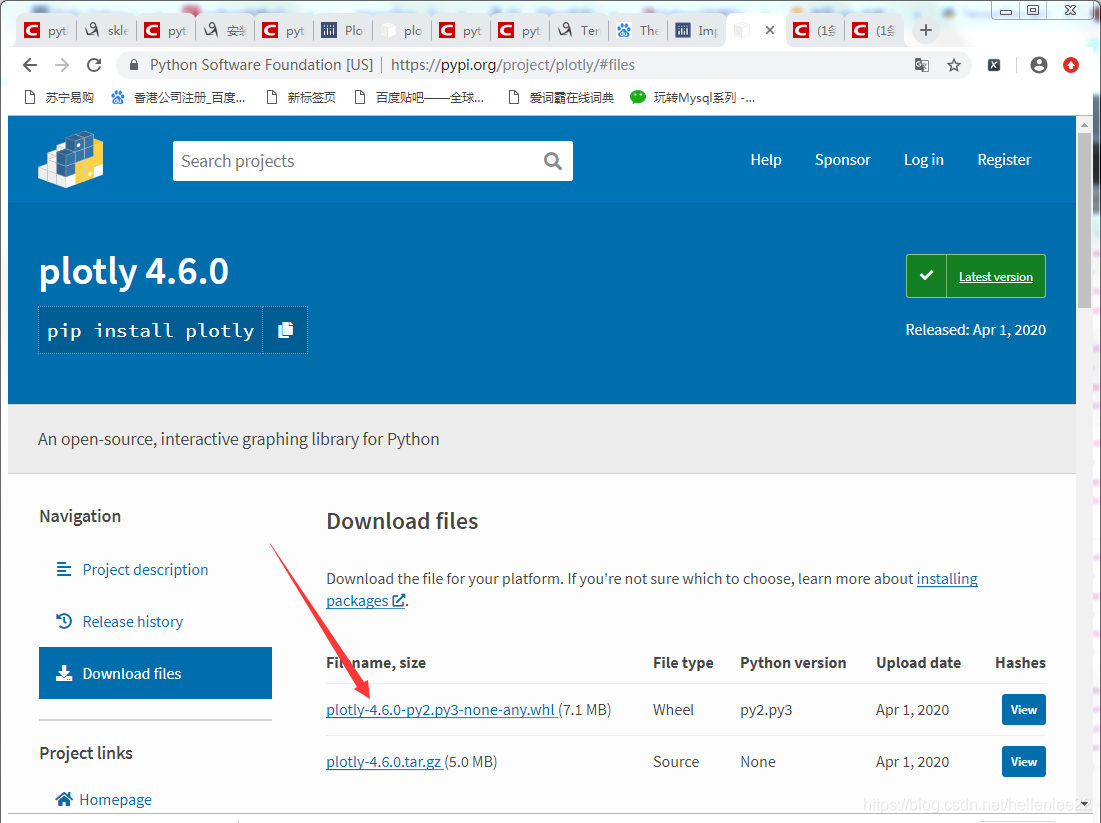Image resolution: width=1101 pixels, height=823 pixels.
Task: Click the search magnifier icon
Action: coord(553,161)
